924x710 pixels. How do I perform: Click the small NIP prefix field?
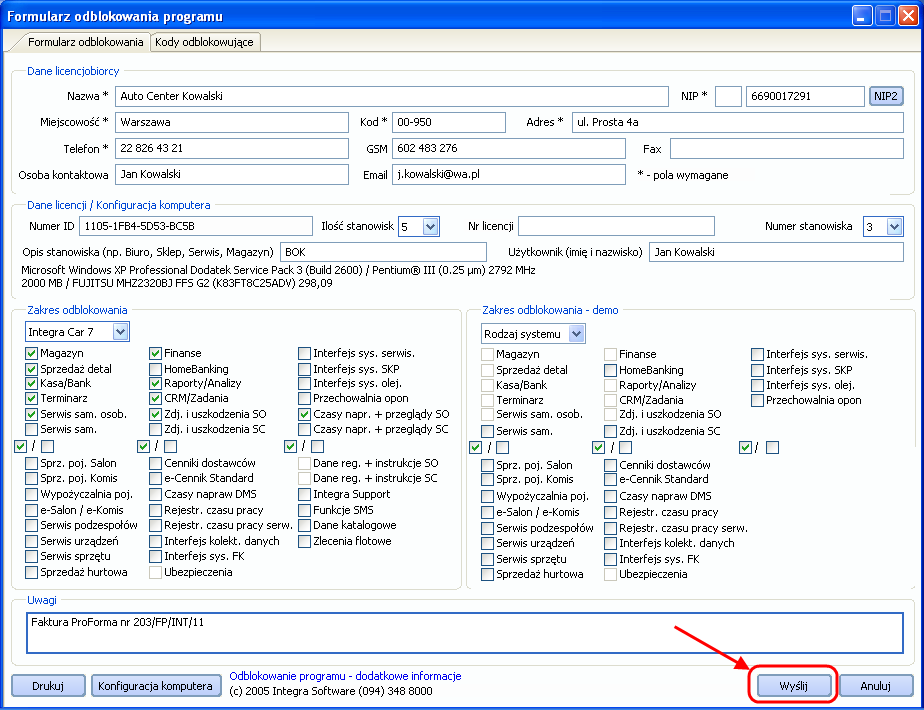click(728, 96)
